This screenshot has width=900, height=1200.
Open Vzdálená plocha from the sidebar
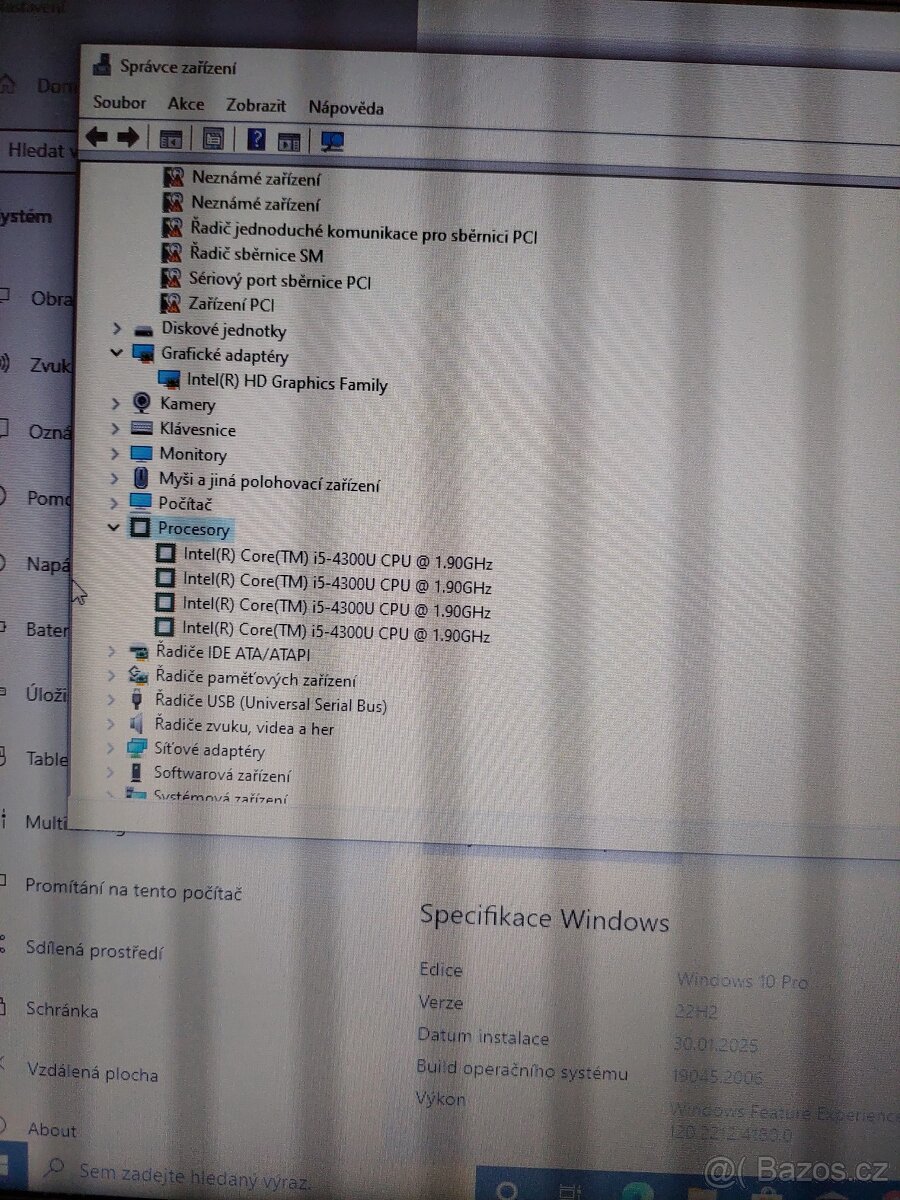tap(95, 1075)
